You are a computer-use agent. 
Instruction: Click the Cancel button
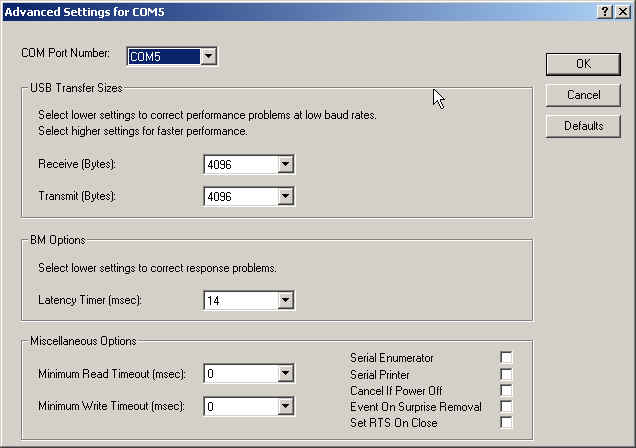tap(583, 95)
